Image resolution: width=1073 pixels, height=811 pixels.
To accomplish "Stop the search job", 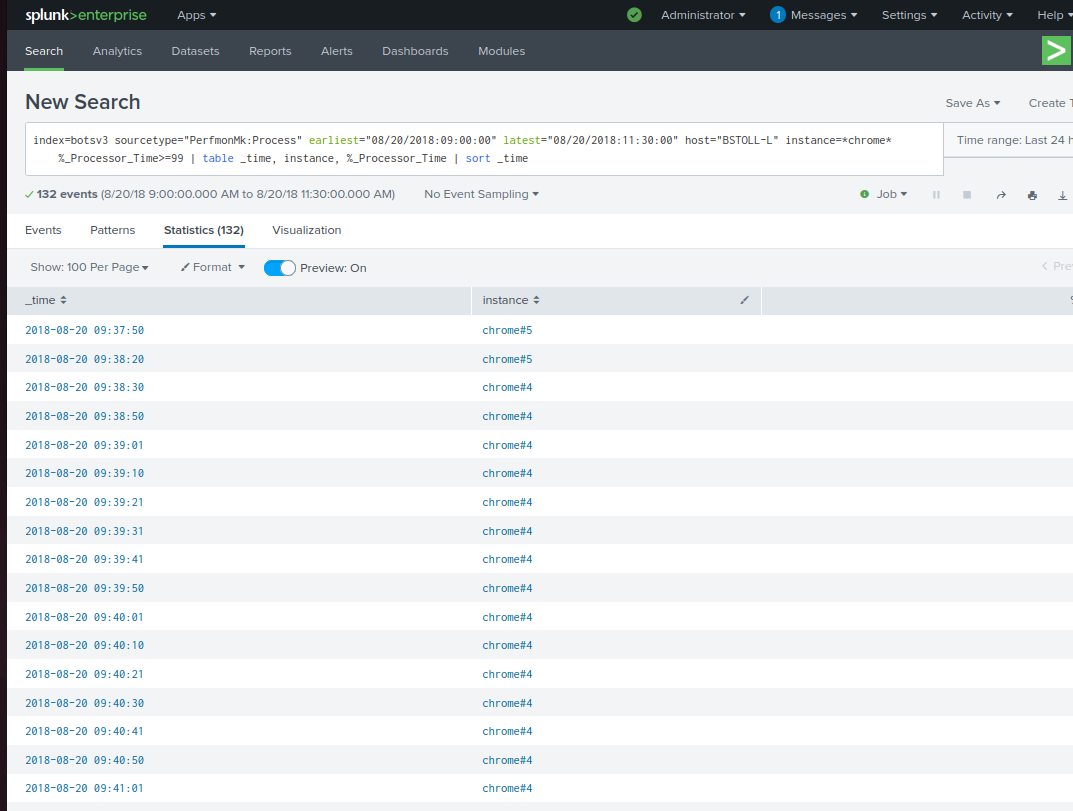I will click(967, 195).
